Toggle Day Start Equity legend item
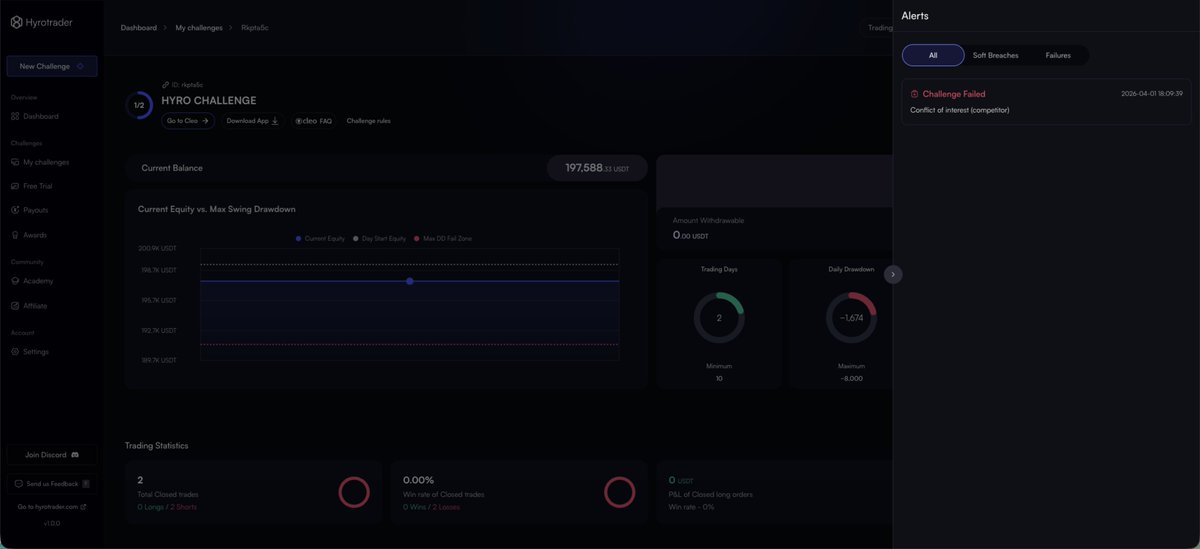The height and width of the screenshot is (549, 1200). (x=380, y=239)
